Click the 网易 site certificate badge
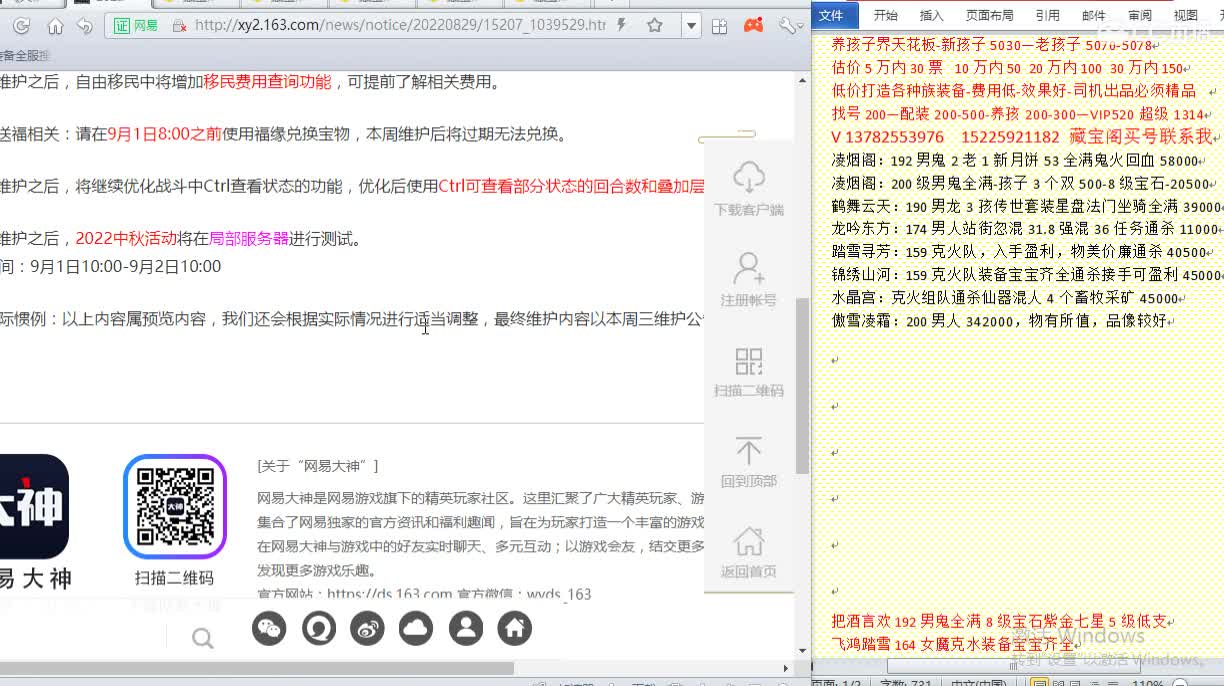Viewport: 1224px width, 686px height. pos(136,25)
